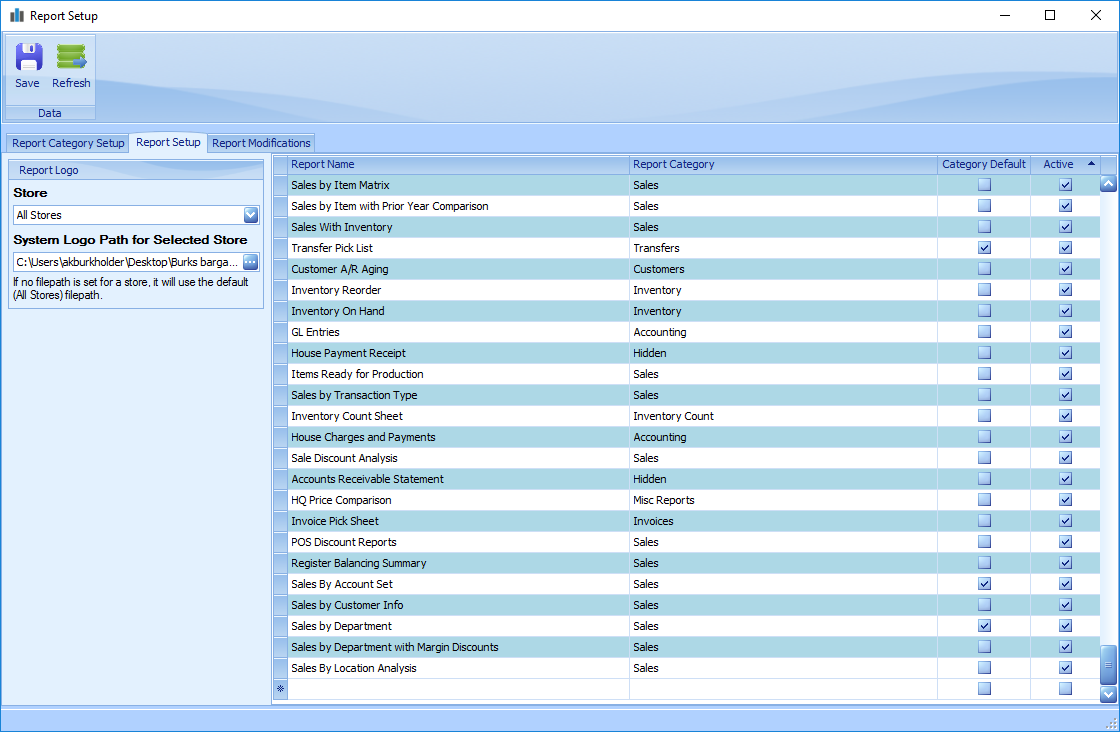The image size is (1120, 732).
Task: Click the browse ellipsis button for logo path
Action: (250, 262)
